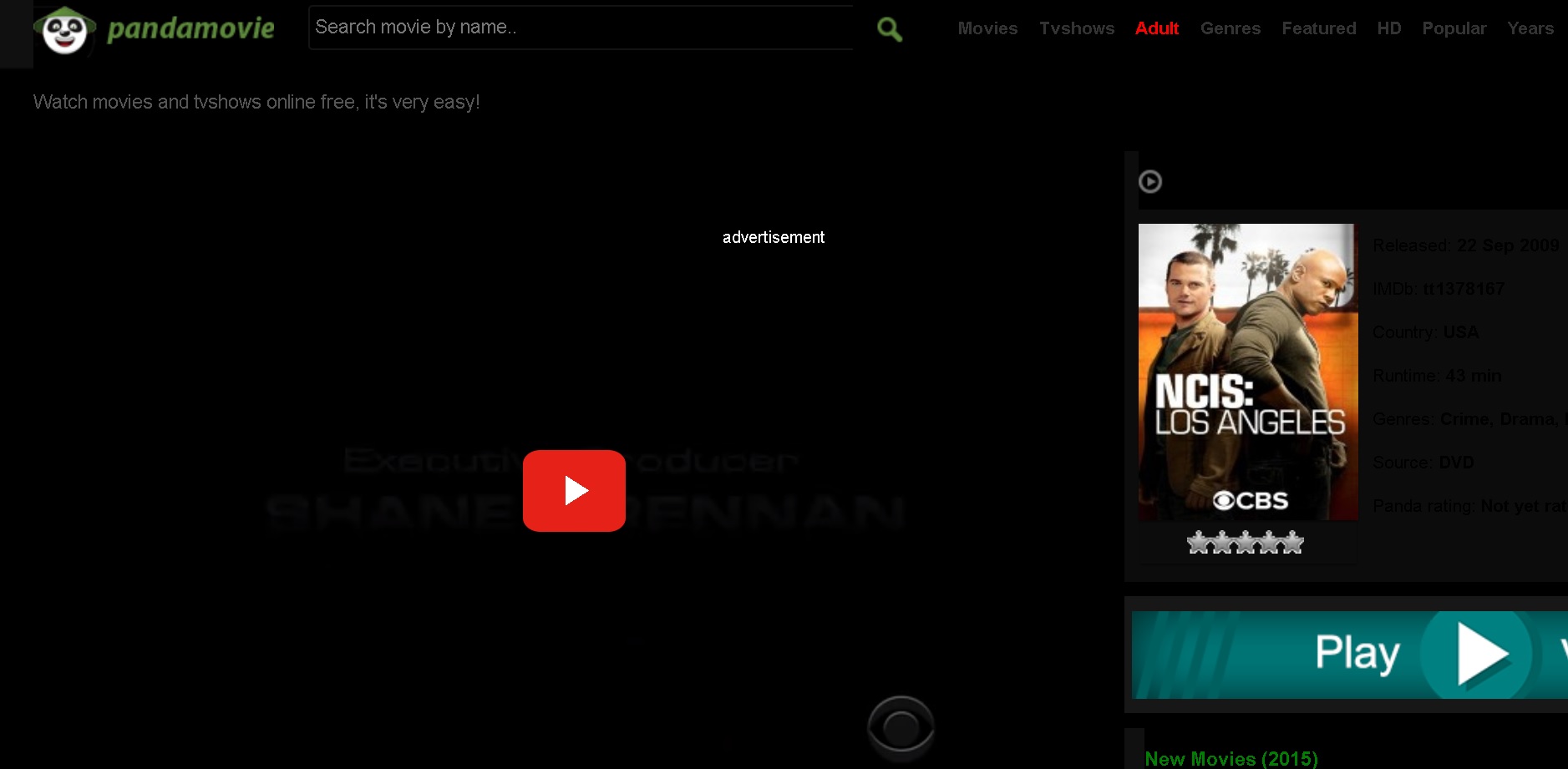The image size is (1568, 769).
Task: Click the 'Panda rating' text
Action: coord(1423,506)
